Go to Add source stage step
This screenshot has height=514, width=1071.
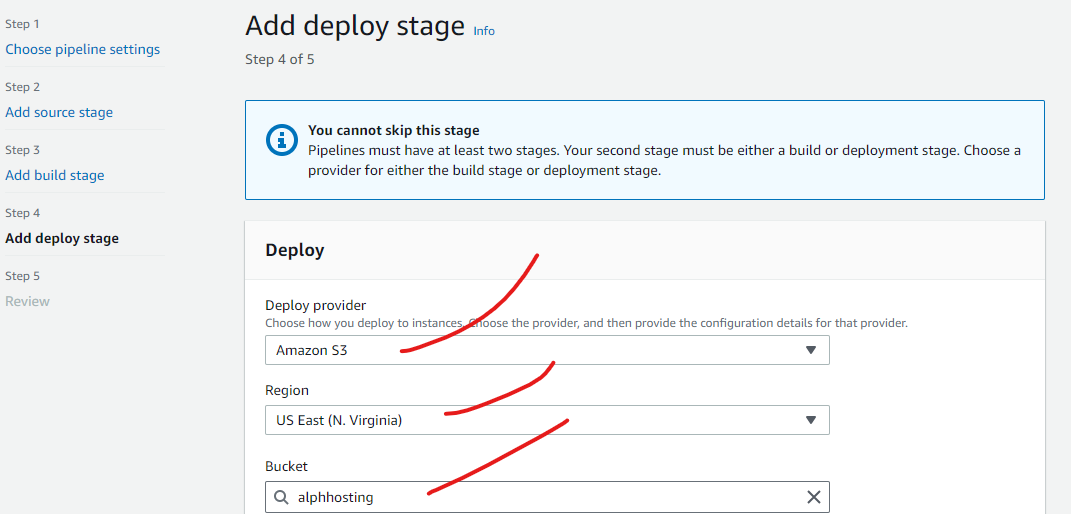(x=59, y=112)
